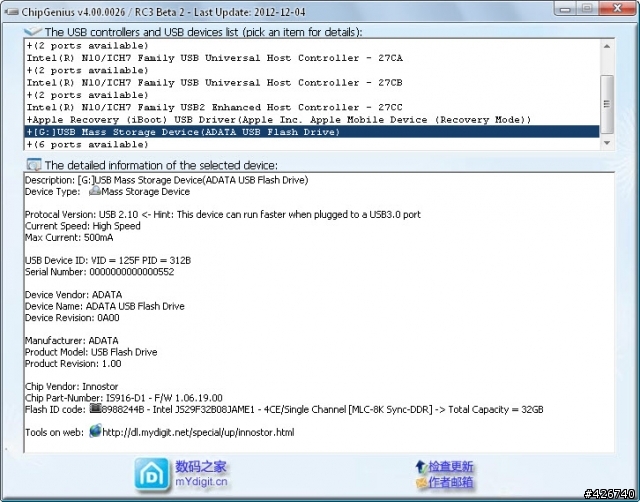Click the globe icon beside Tools on web
Viewport: 640px width, 502px height.
pos(95,431)
